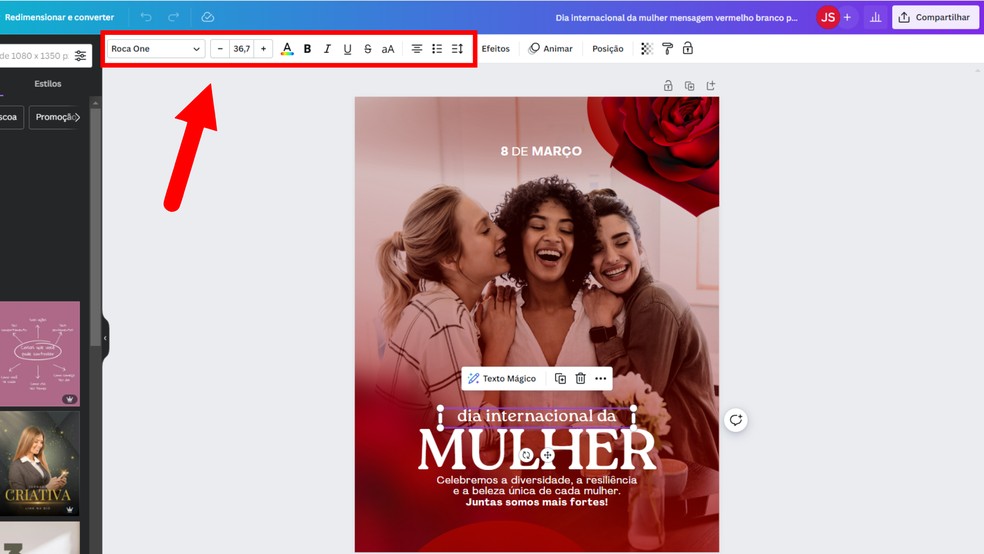Open transparency settings icon

pos(647,49)
